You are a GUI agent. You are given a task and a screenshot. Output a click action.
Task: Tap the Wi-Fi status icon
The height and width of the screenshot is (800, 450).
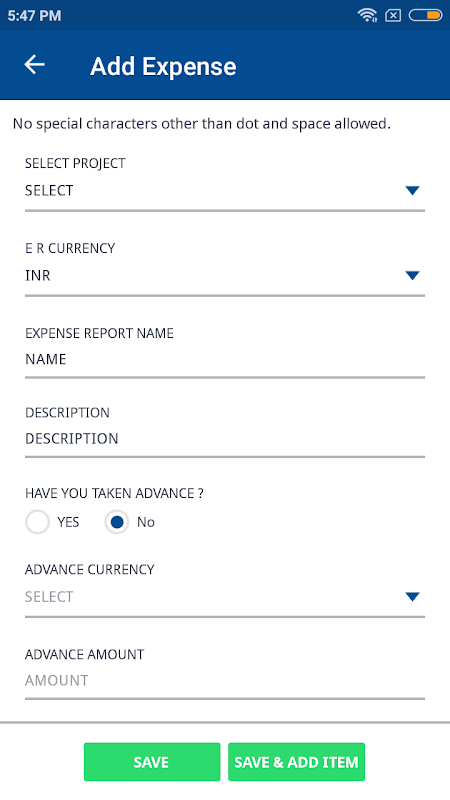[367, 15]
